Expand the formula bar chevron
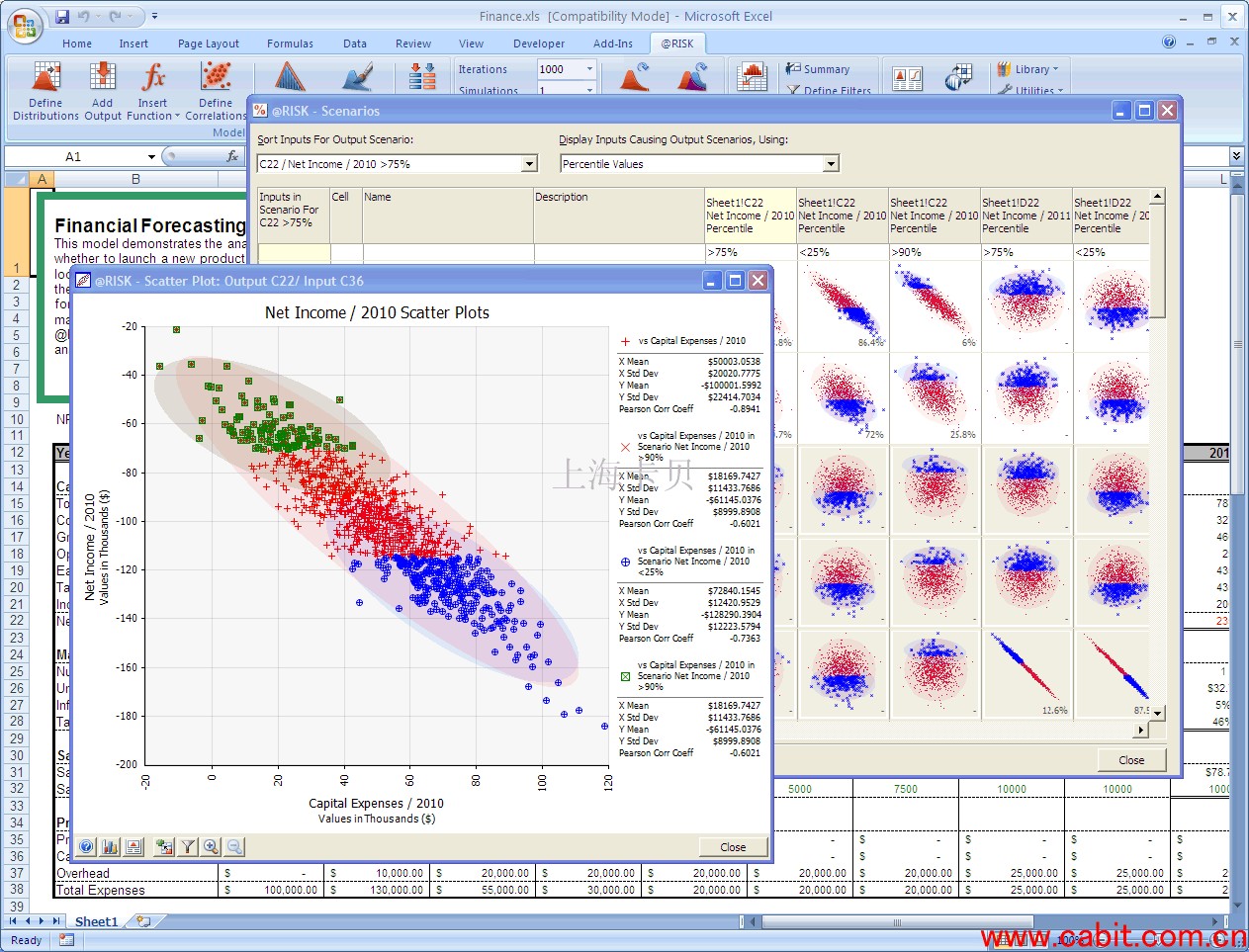This screenshot has height=952, width=1249. [x=1236, y=156]
